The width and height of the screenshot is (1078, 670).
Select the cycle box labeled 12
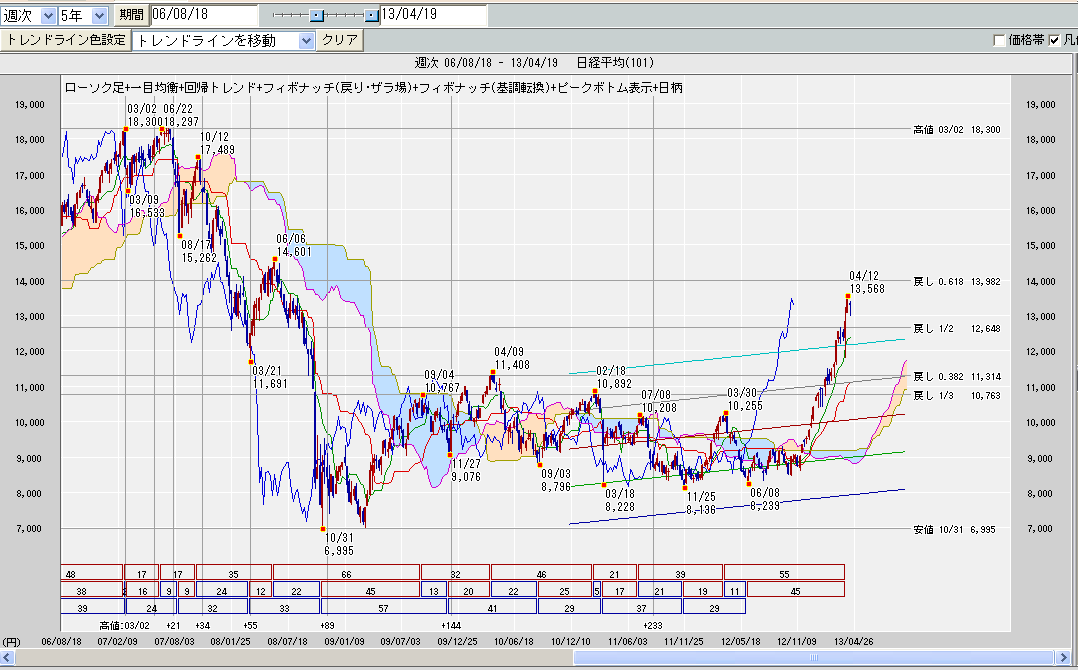tap(261, 590)
